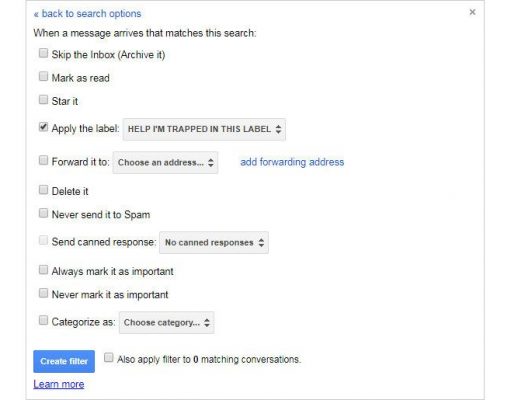Check Never mark it as important
This screenshot has width=511, height=400.
click(x=43, y=293)
